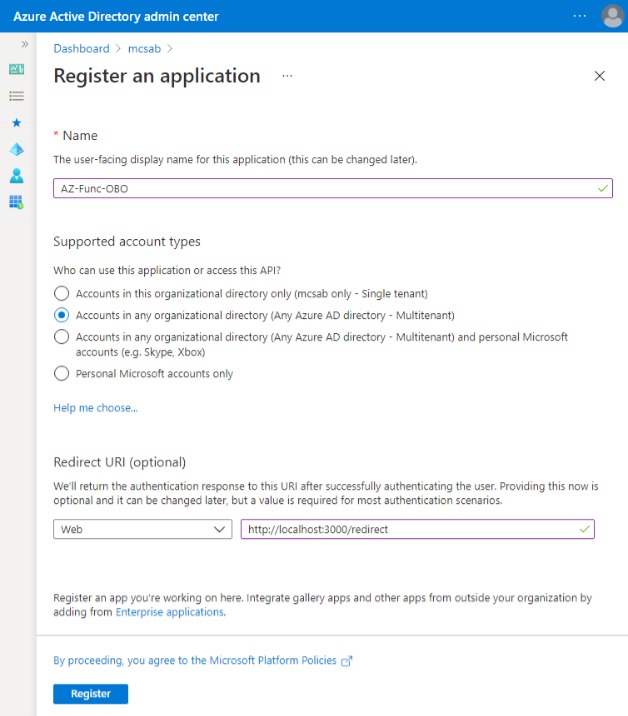Open the Web platform dropdown
The image size is (628, 716).
tap(143, 529)
